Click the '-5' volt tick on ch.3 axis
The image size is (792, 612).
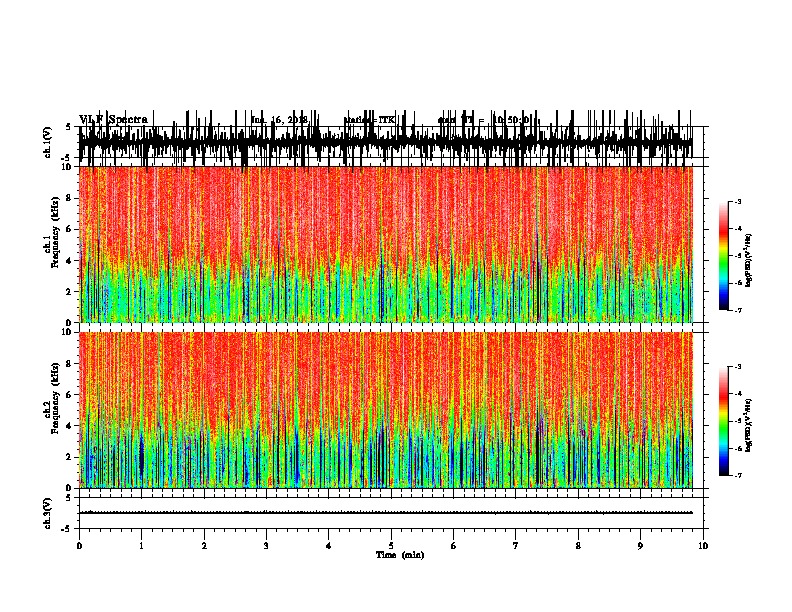coord(68,529)
